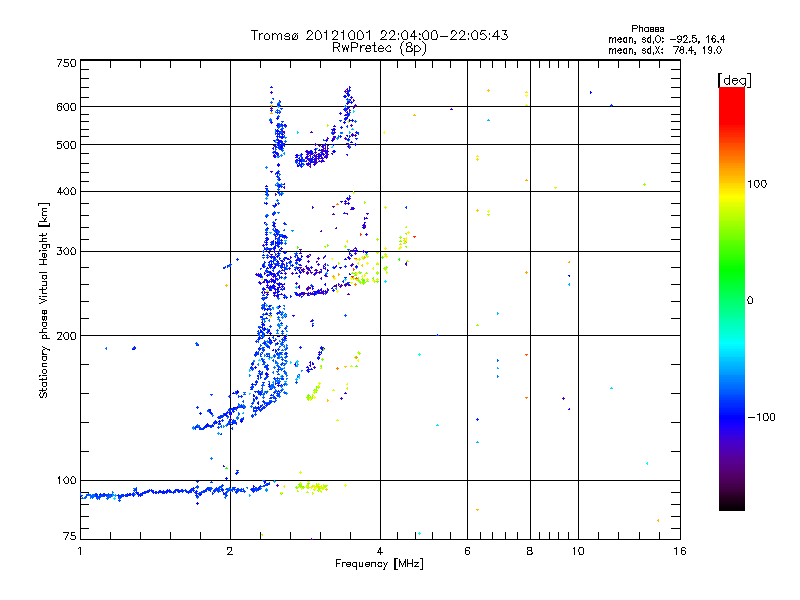This screenshot has width=800, height=600.
Task: Click the yellow-green cluster near 3 MHz below 100 km
Action: [x=311, y=487]
